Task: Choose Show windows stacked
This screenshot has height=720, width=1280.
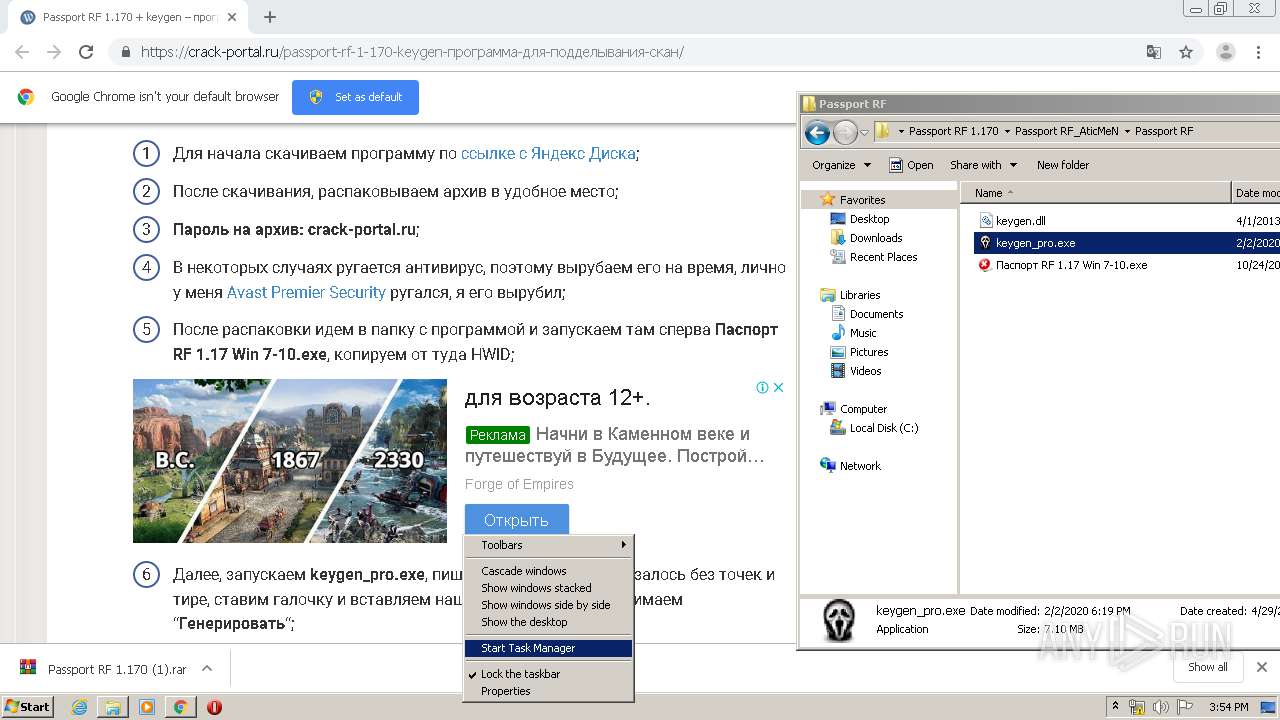Action: [549, 588]
